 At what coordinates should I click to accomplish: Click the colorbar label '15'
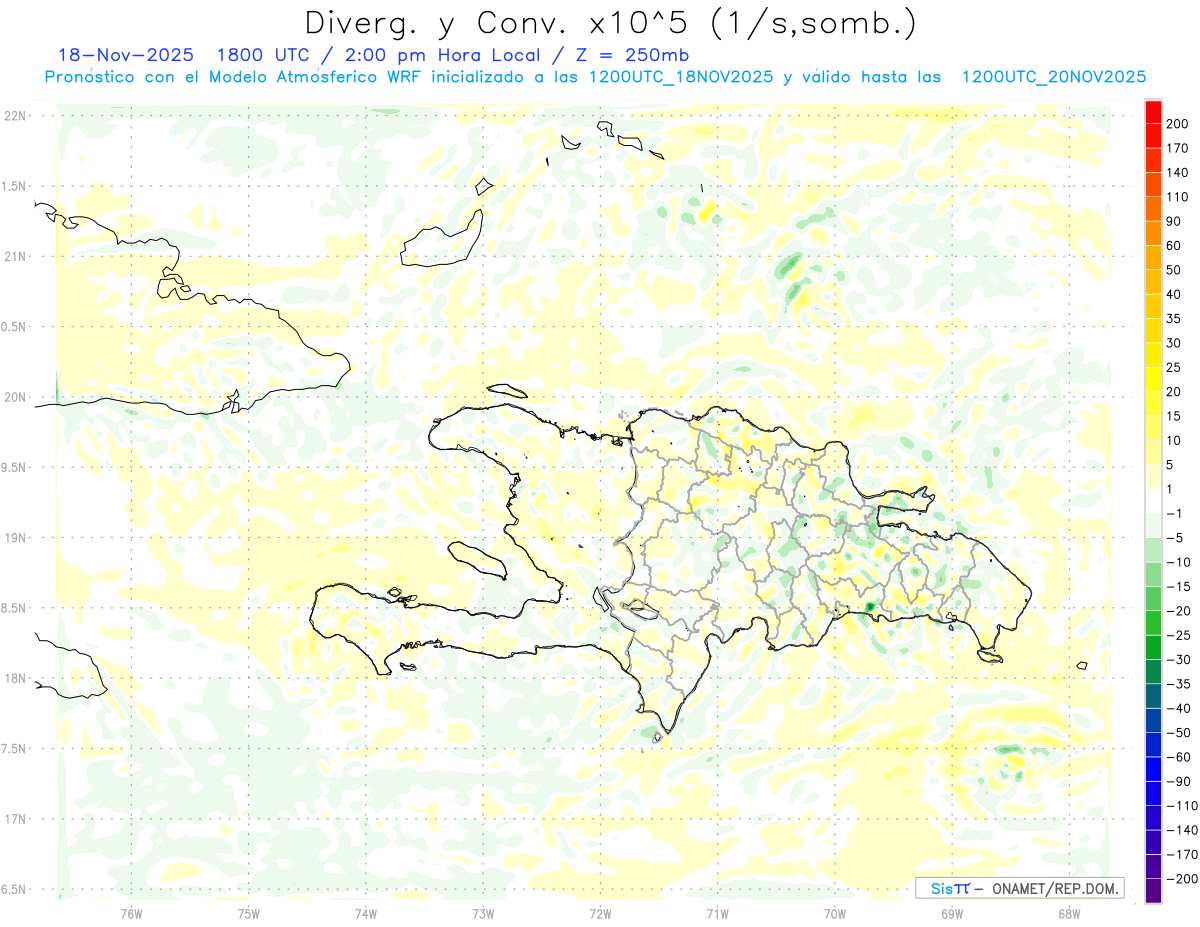pos(1174,416)
